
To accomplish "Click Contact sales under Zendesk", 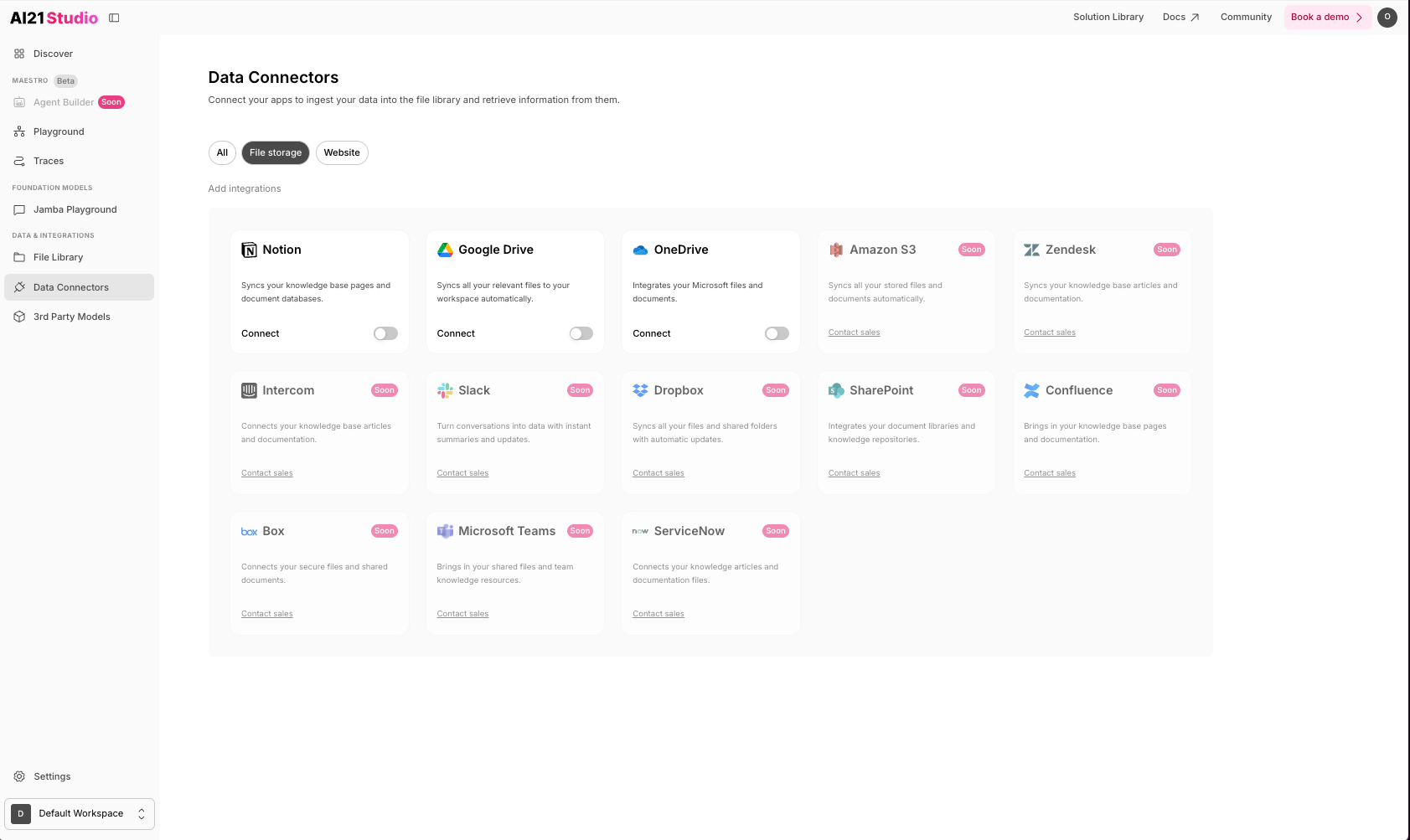I will pyautogui.click(x=1049, y=332).
